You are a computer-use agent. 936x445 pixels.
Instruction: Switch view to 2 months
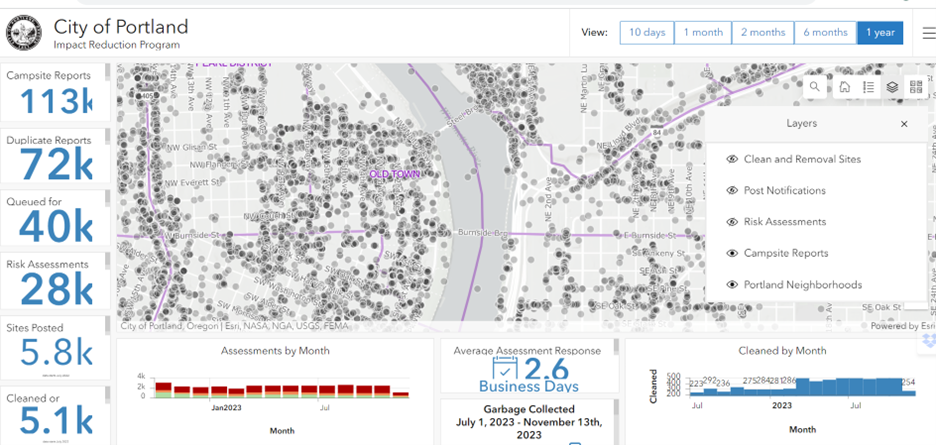point(763,33)
